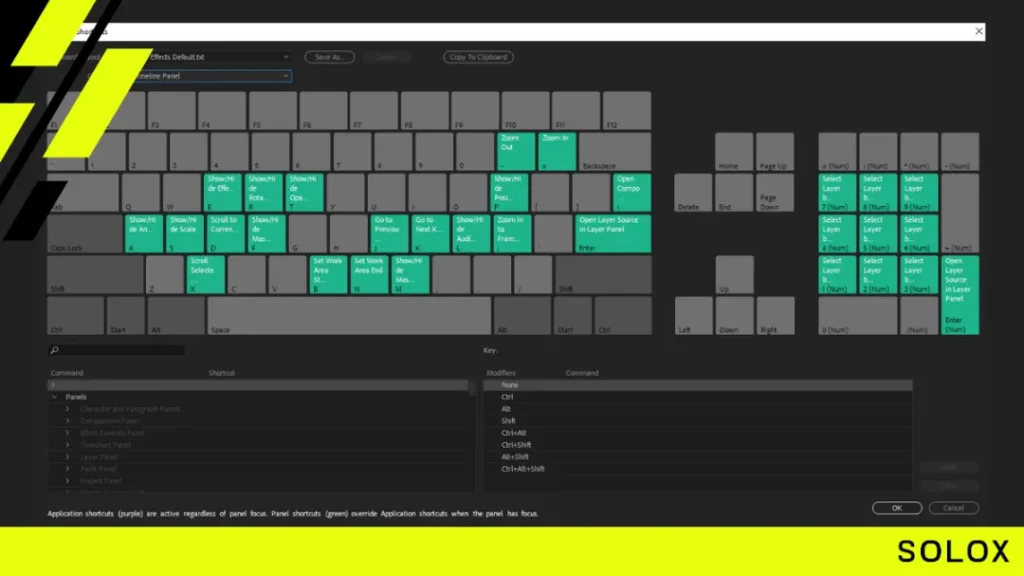The image size is (1024, 576).
Task: Click the Show/Hide Scale S key
Action: point(185,234)
